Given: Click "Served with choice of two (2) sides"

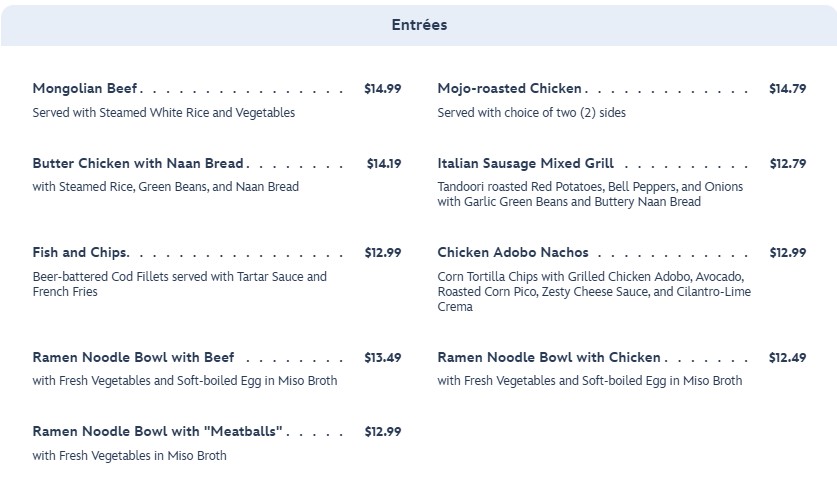Looking at the screenshot, I should (x=531, y=113).
